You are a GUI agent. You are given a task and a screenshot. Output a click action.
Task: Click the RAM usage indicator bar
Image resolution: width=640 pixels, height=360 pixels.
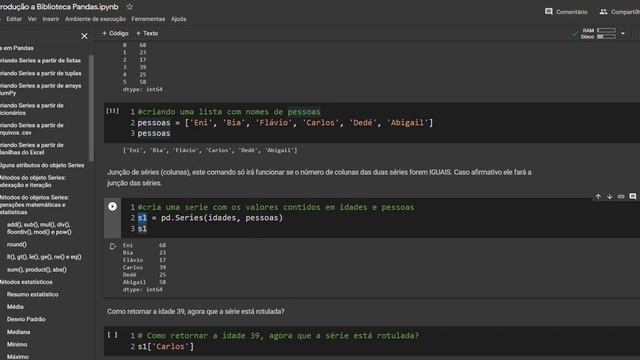point(606,30)
